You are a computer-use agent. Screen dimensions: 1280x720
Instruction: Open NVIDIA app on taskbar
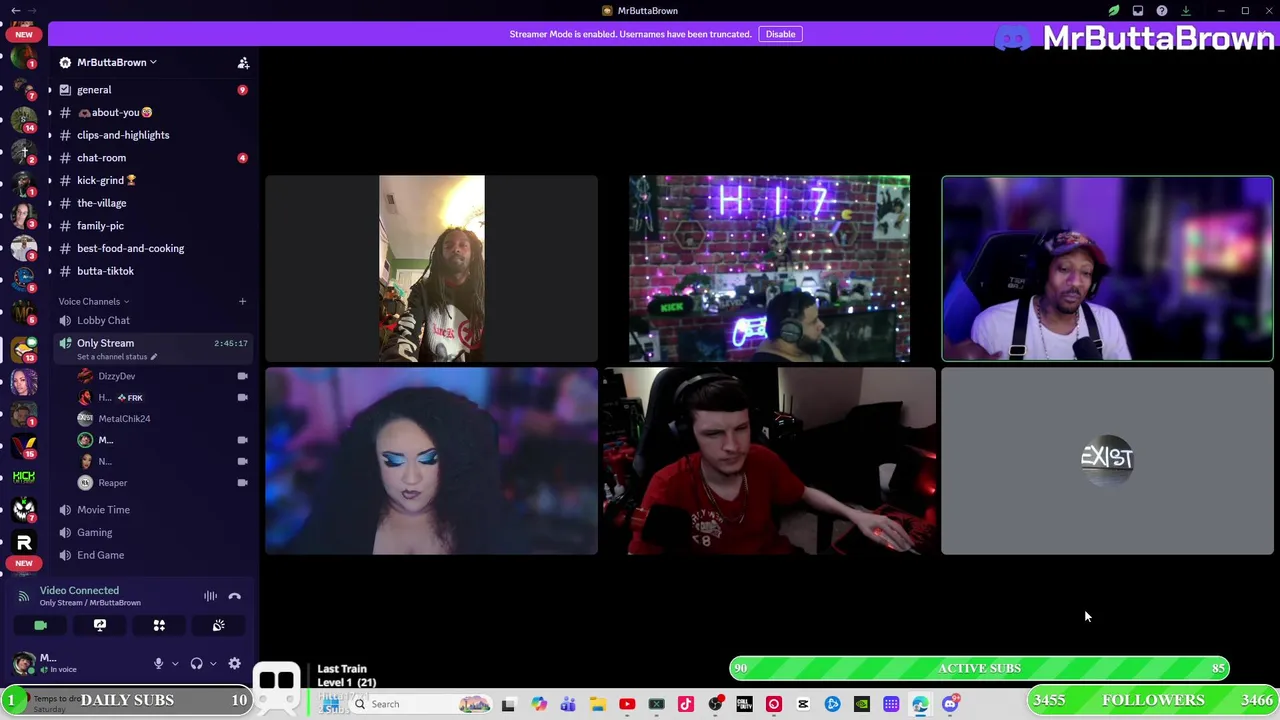click(862, 704)
